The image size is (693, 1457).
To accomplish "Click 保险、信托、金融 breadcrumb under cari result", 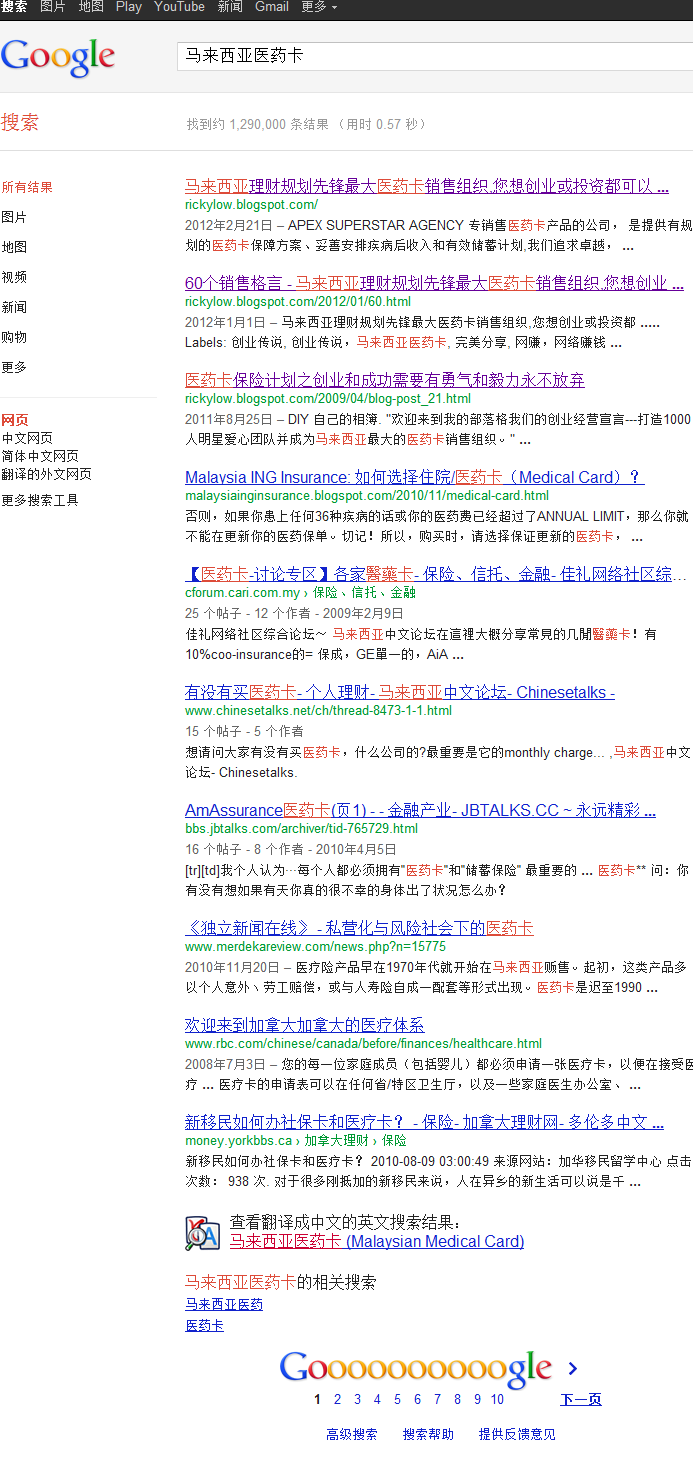I will (x=364, y=593).
